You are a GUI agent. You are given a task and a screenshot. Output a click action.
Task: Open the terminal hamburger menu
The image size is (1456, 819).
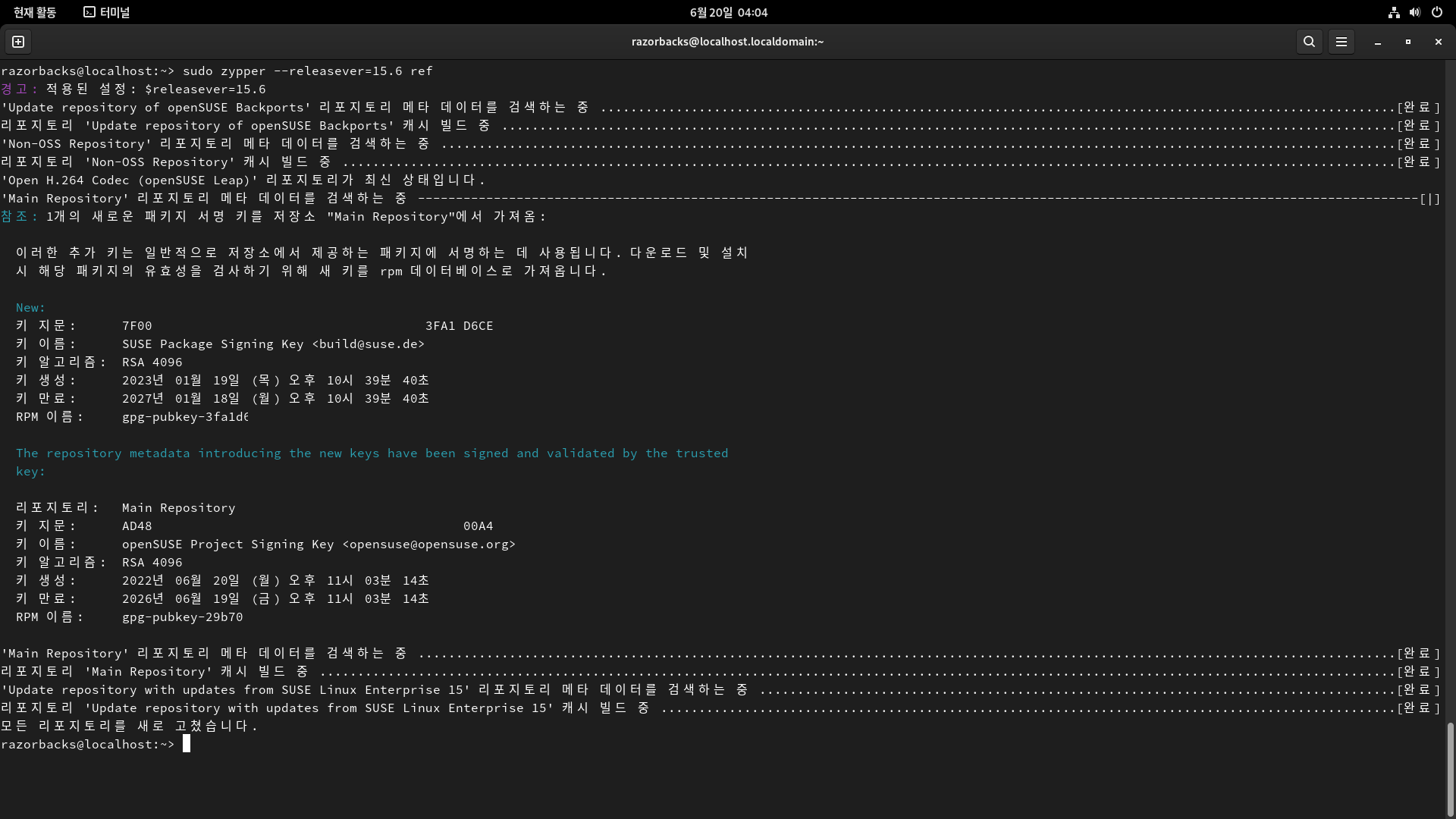click(1341, 42)
